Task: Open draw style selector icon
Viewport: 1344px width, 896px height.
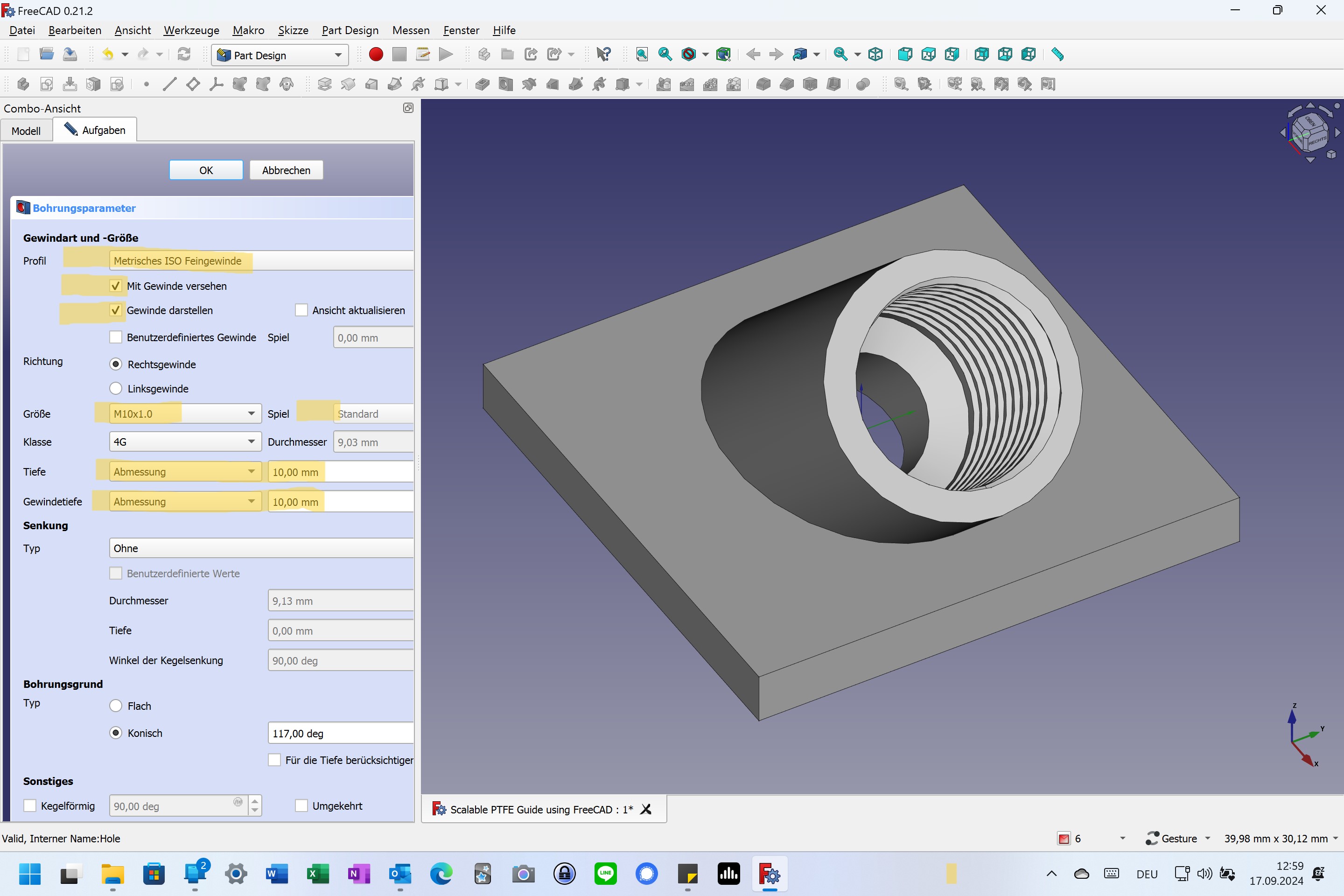Action: point(689,54)
